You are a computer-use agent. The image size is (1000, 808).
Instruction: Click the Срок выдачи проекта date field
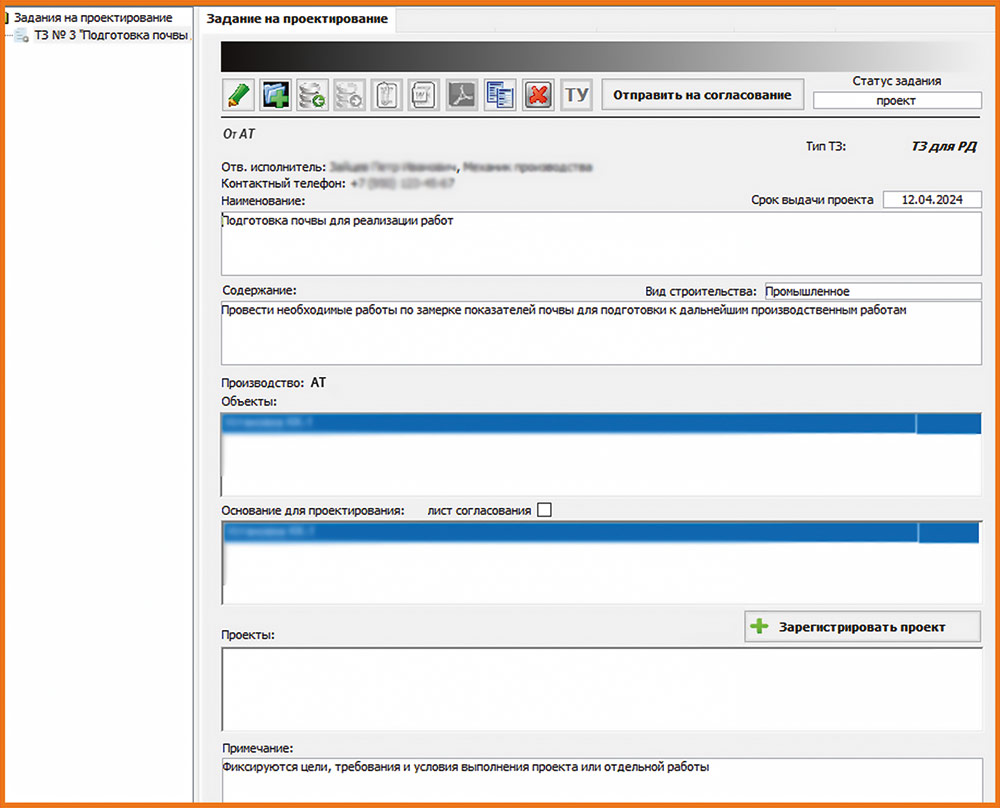coord(931,200)
